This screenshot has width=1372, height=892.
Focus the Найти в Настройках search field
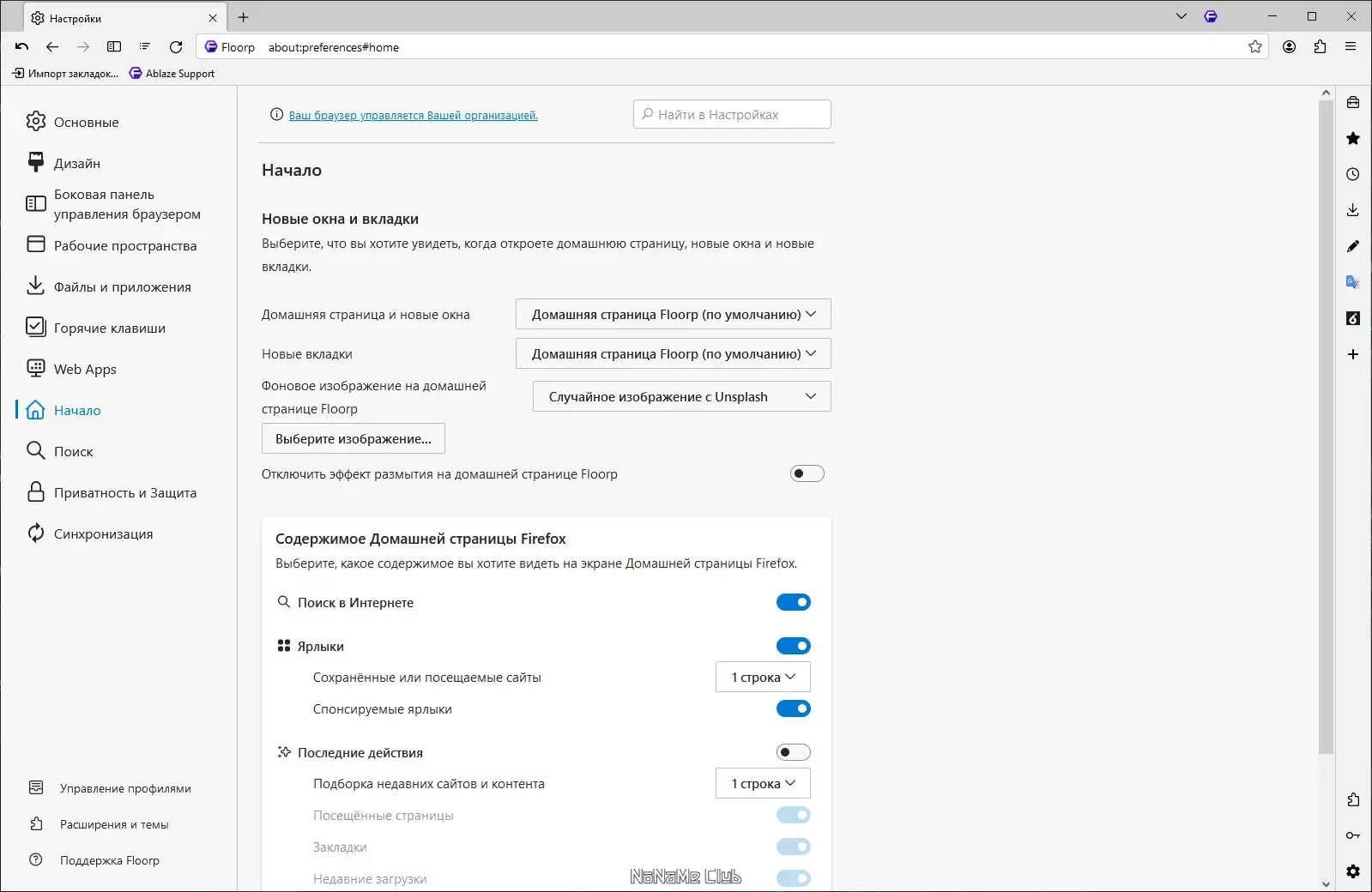[732, 114]
